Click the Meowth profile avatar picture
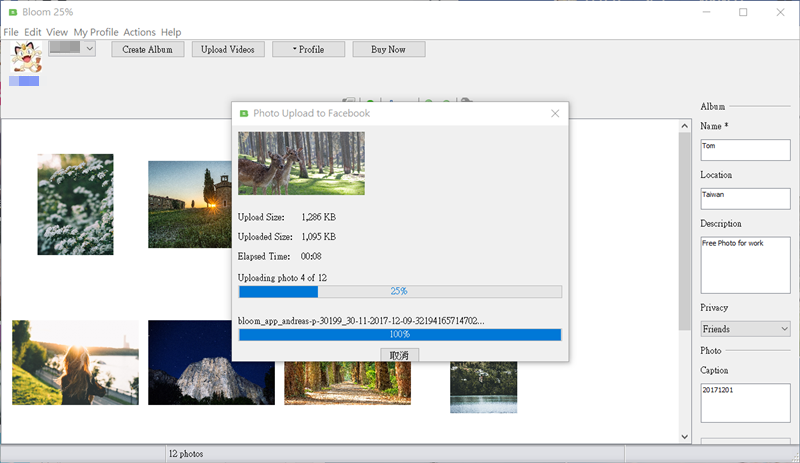This screenshot has height=463, width=800. [x=25, y=56]
